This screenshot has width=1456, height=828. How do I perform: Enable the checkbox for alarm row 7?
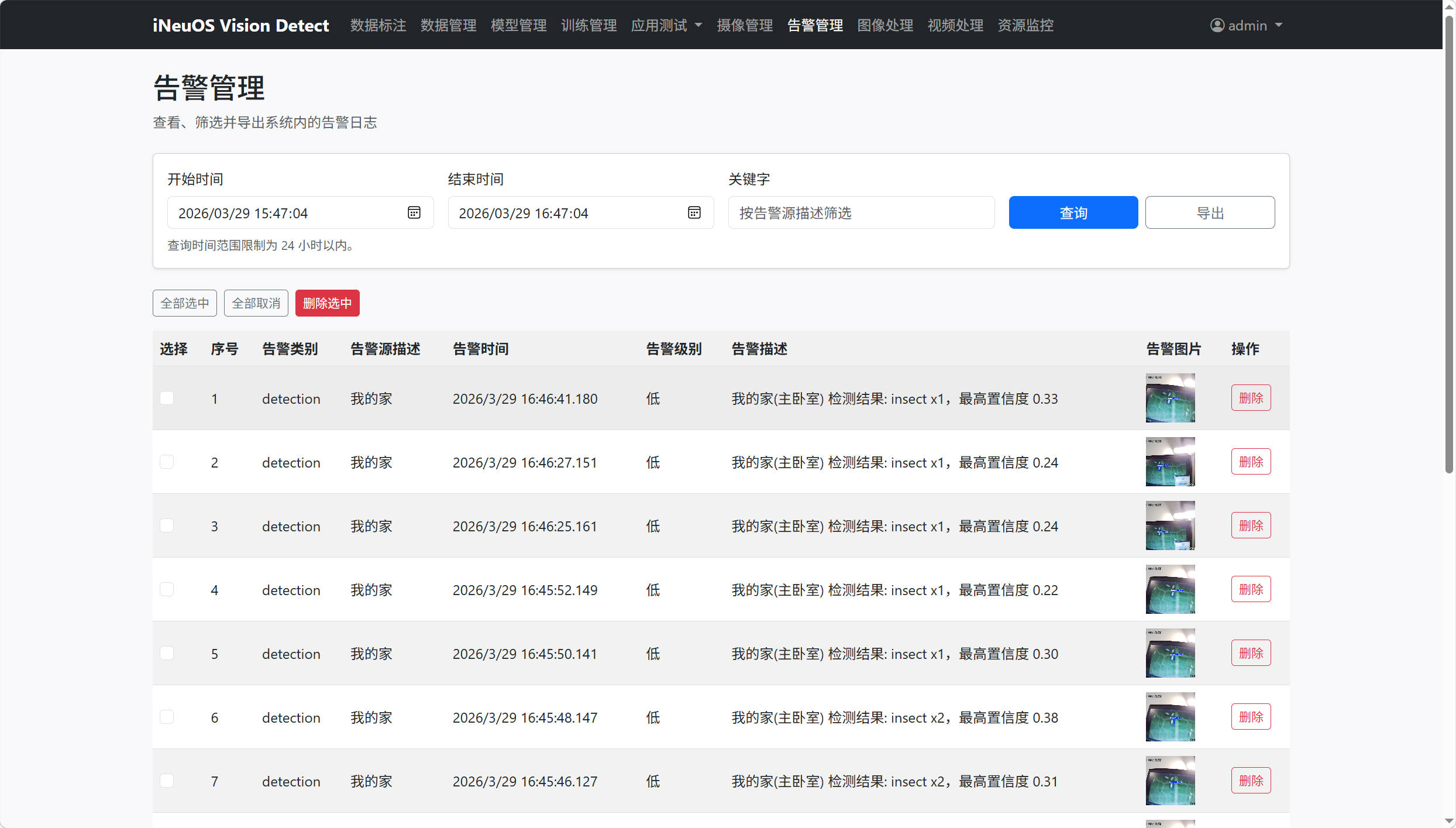167,781
